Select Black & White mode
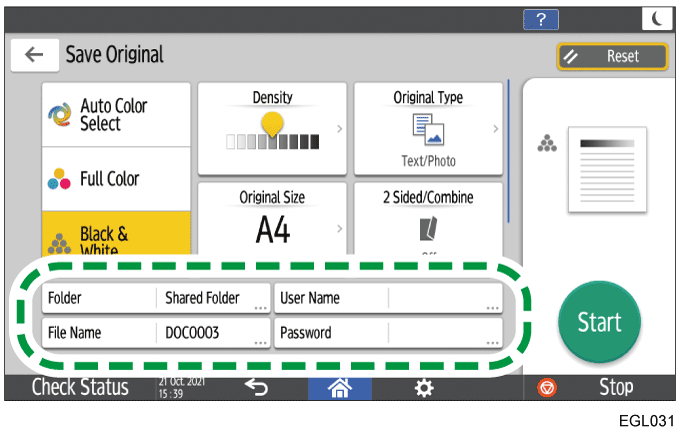 click(102, 237)
